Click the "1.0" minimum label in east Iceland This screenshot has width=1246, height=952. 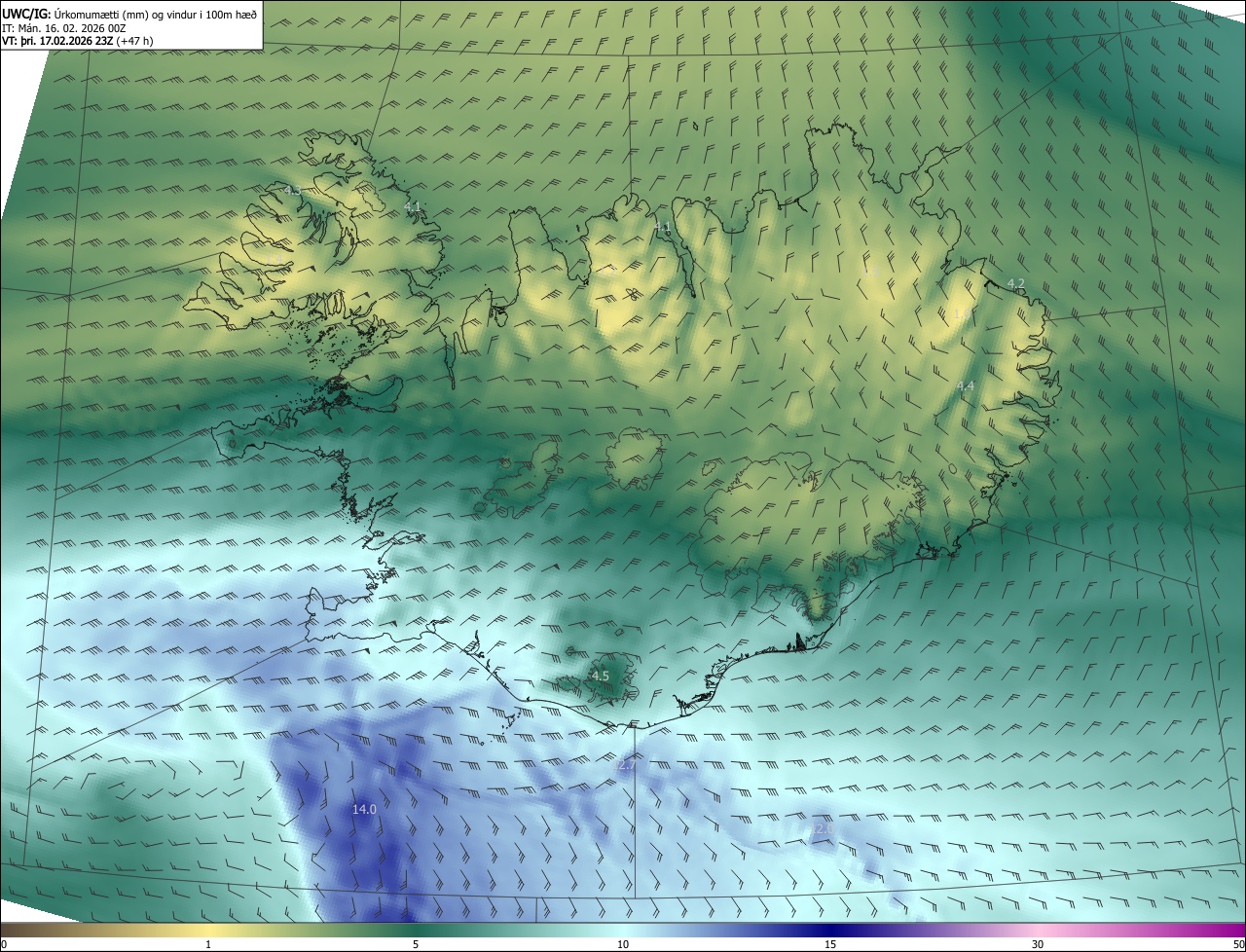(x=960, y=313)
